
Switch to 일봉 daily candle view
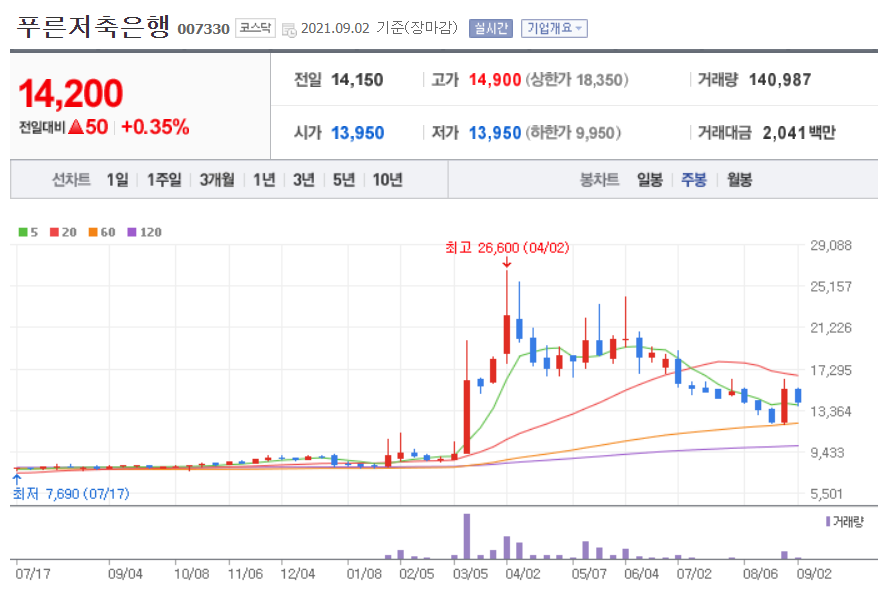[651, 178]
